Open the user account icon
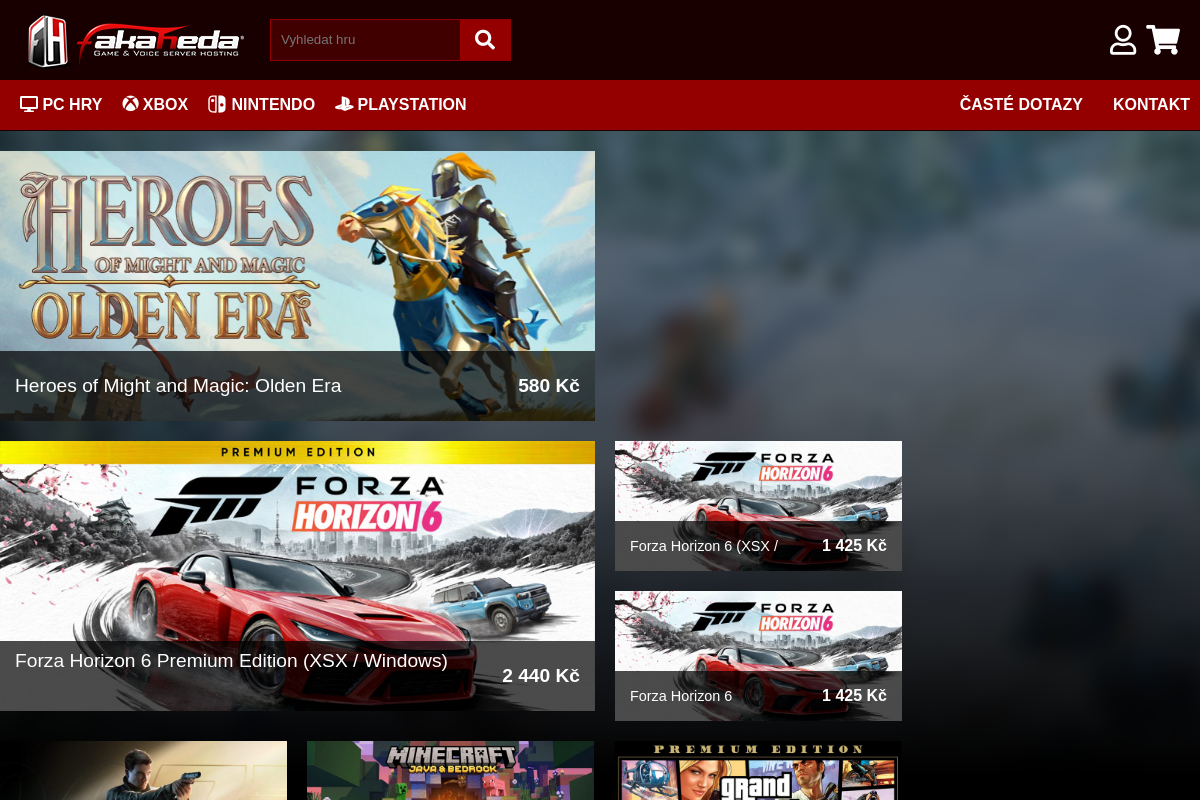This screenshot has width=1200, height=800. (x=1123, y=40)
